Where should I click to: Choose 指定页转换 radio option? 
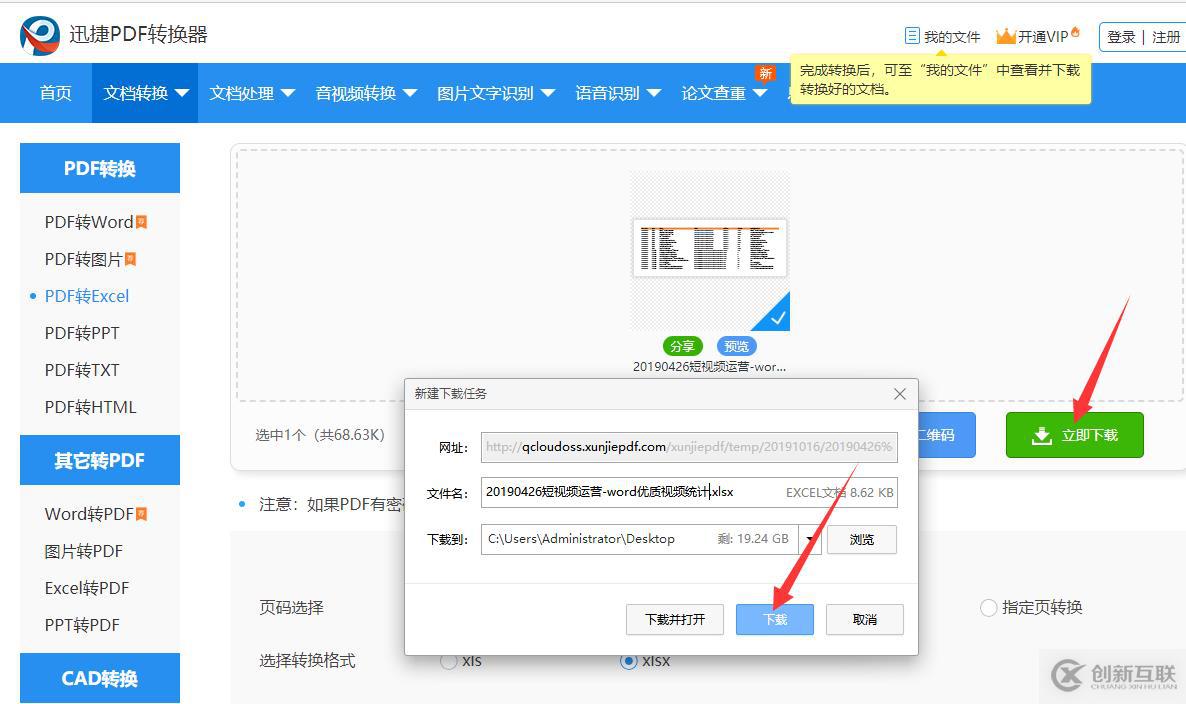pos(988,607)
